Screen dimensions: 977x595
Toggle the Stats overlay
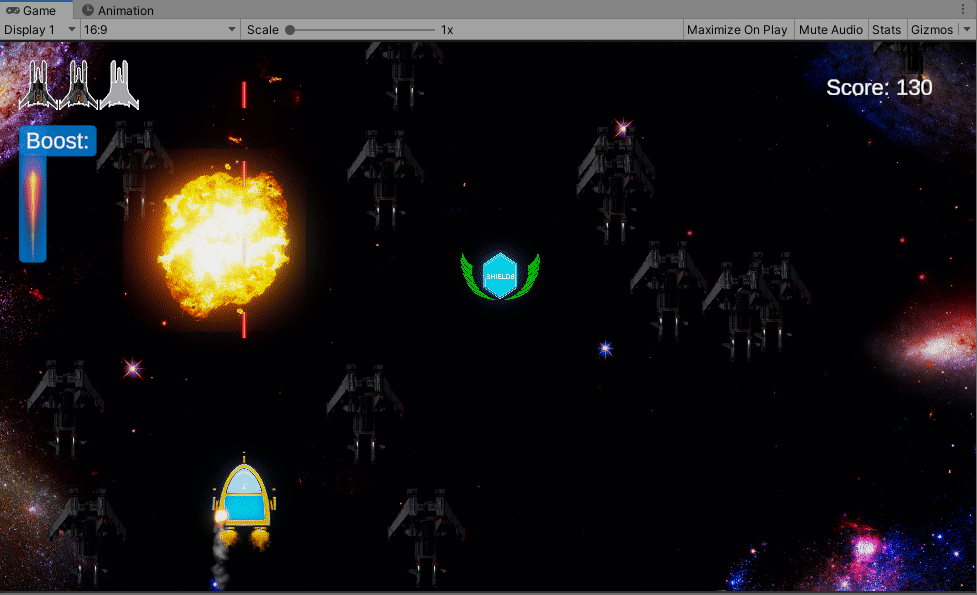(886, 29)
